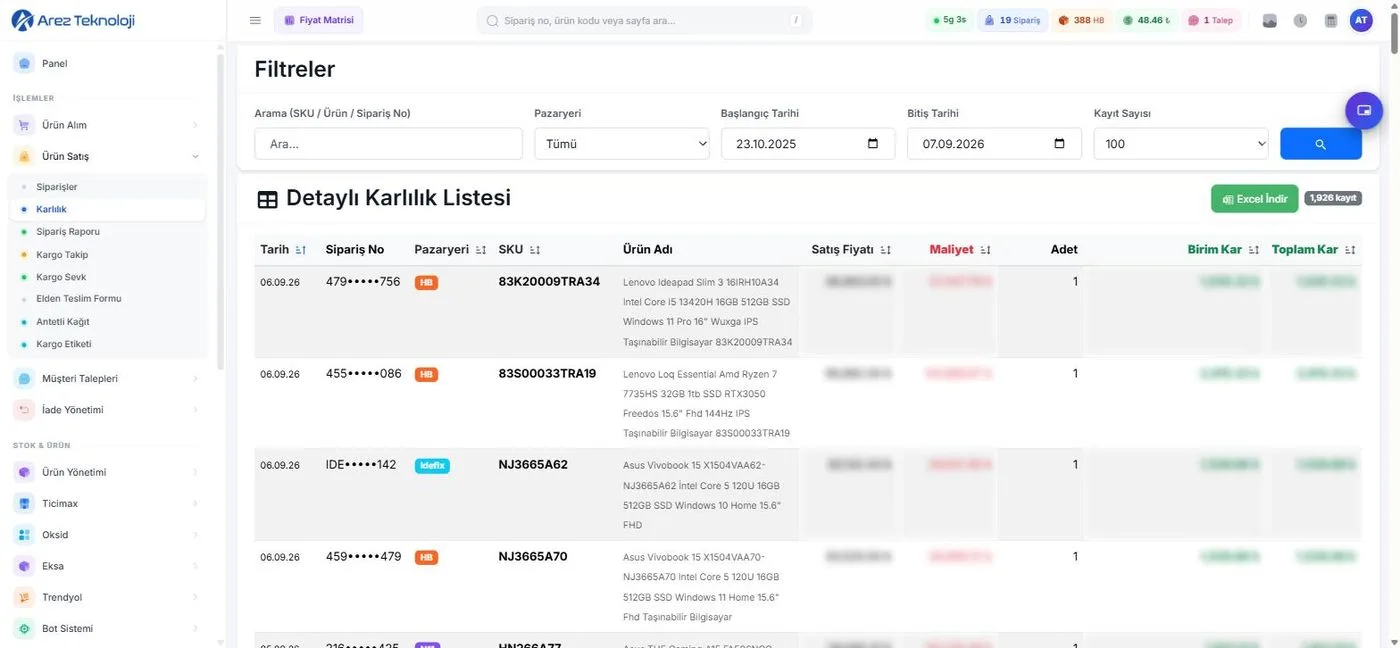This screenshot has width=1400, height=648.
Task: Expand the Ürün Alım submenu chevron
Action: coord(195,125)
